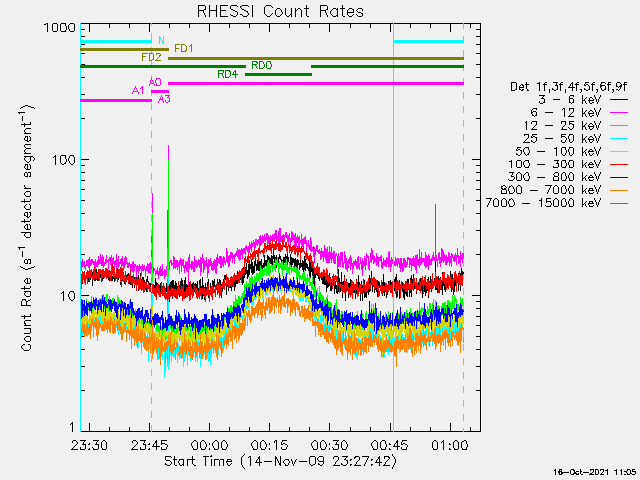
Task: Select the 50 - 100 keV legend label
Action: point(558,151)
